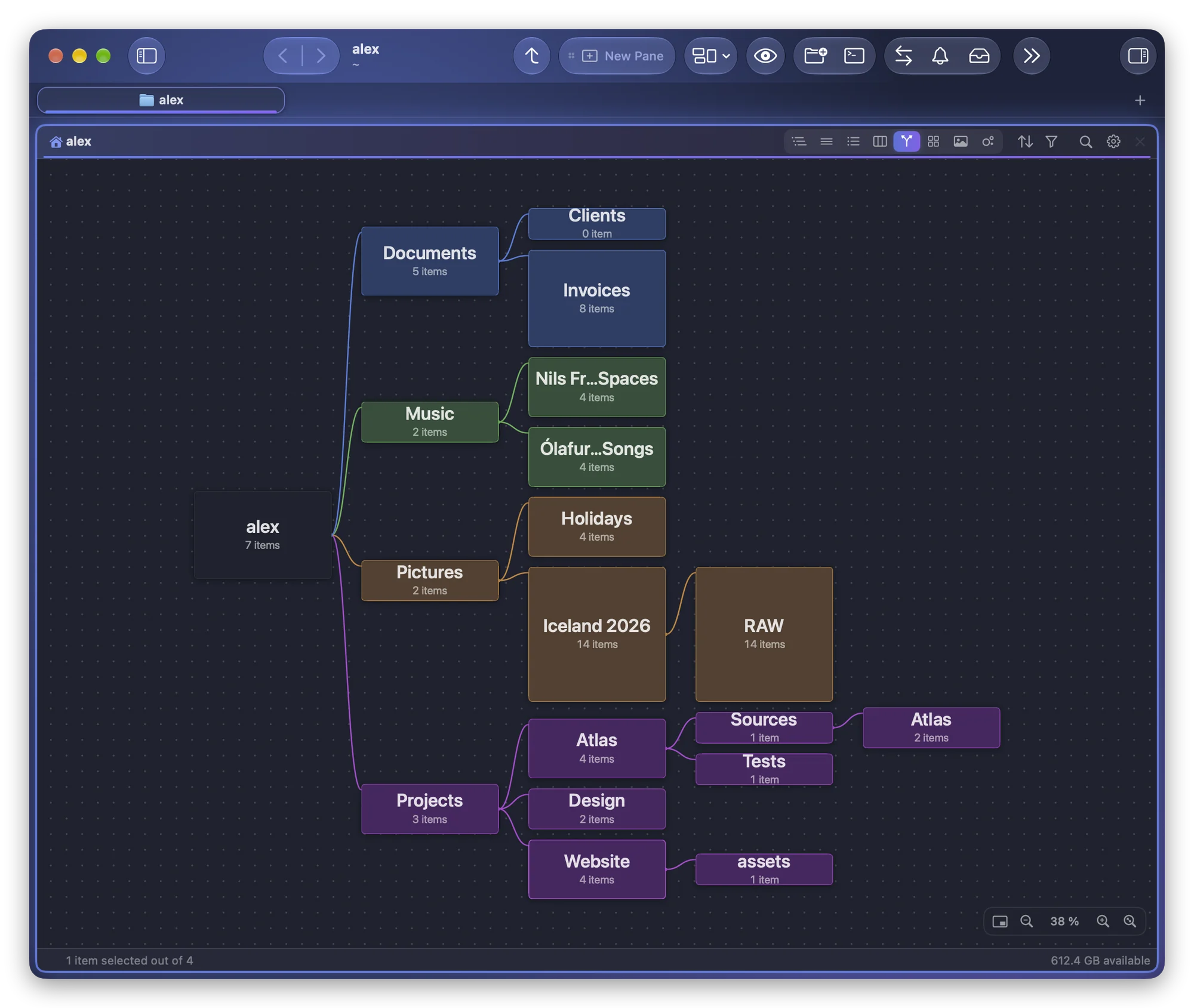Viewport: 1194px width, 1008px height.
Task: Open notifications bell
Action: (940, 56)
